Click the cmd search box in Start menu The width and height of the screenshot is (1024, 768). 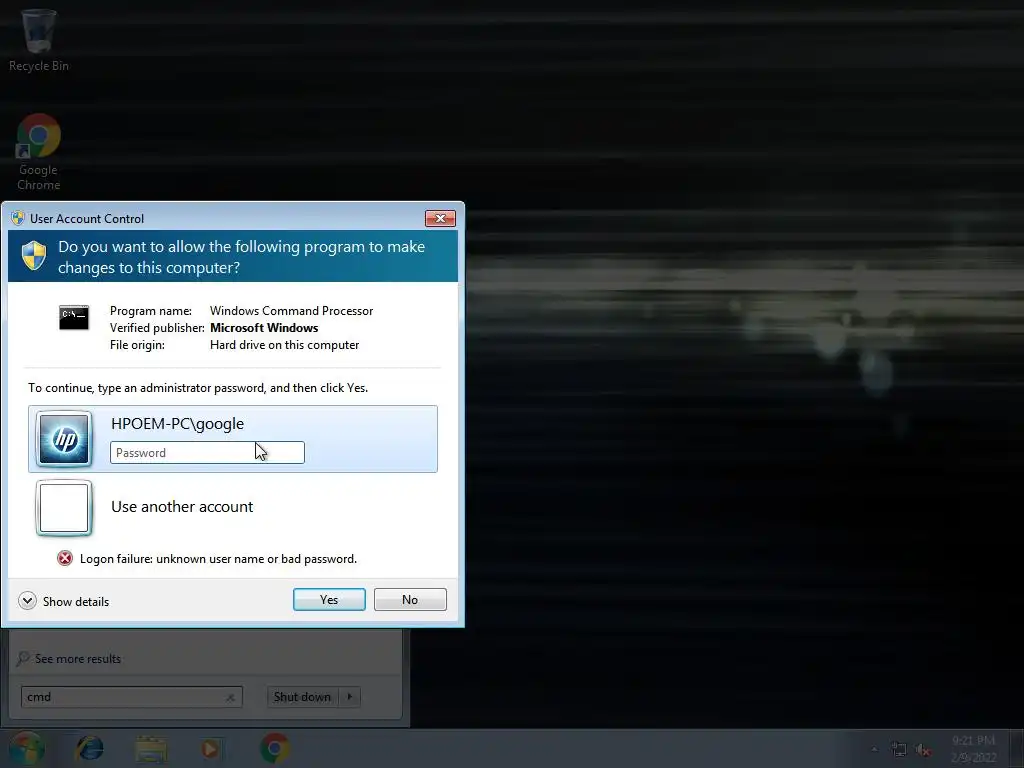(x=131, y=697)
